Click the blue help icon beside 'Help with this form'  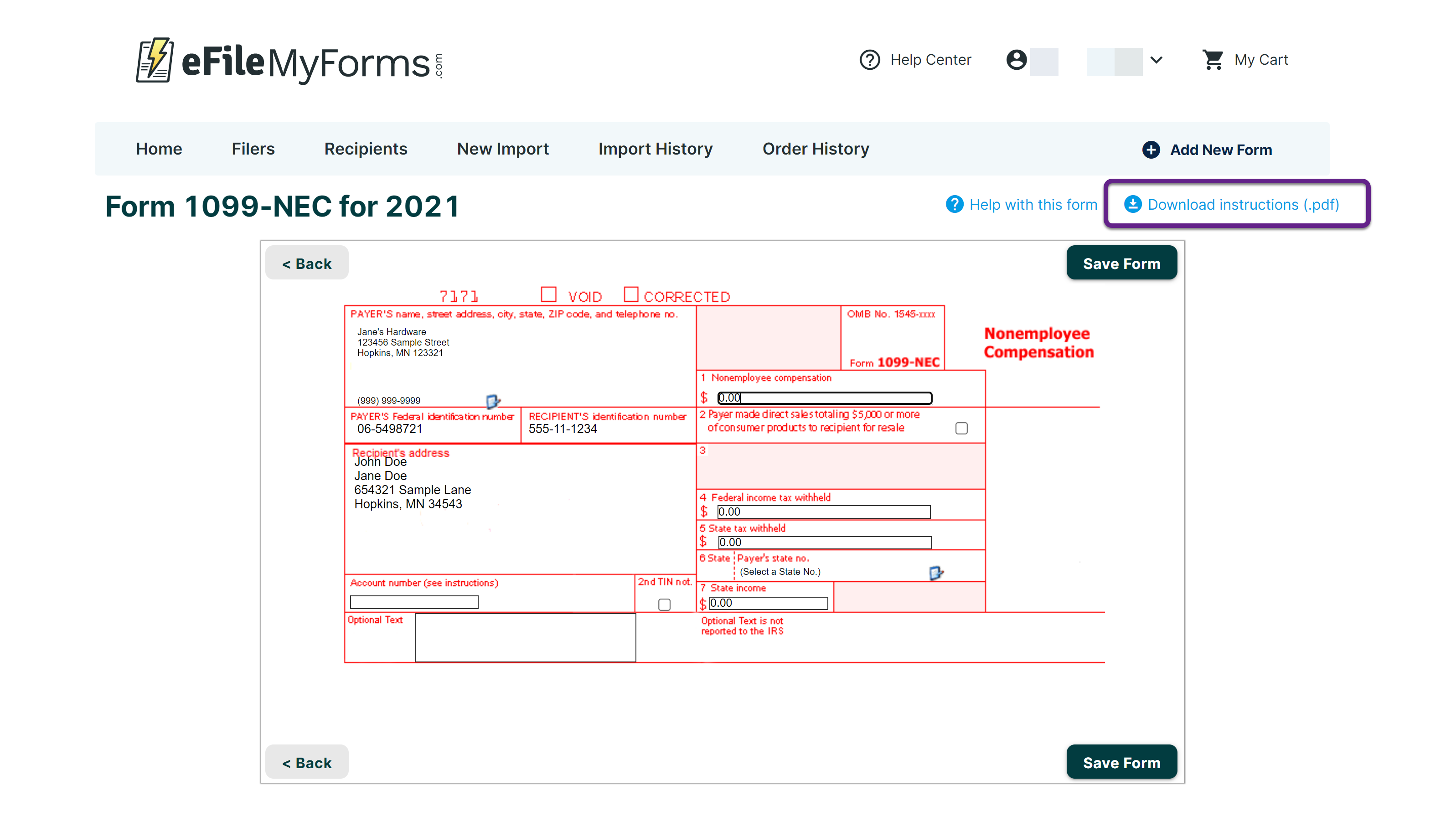[x=954, y=205]
